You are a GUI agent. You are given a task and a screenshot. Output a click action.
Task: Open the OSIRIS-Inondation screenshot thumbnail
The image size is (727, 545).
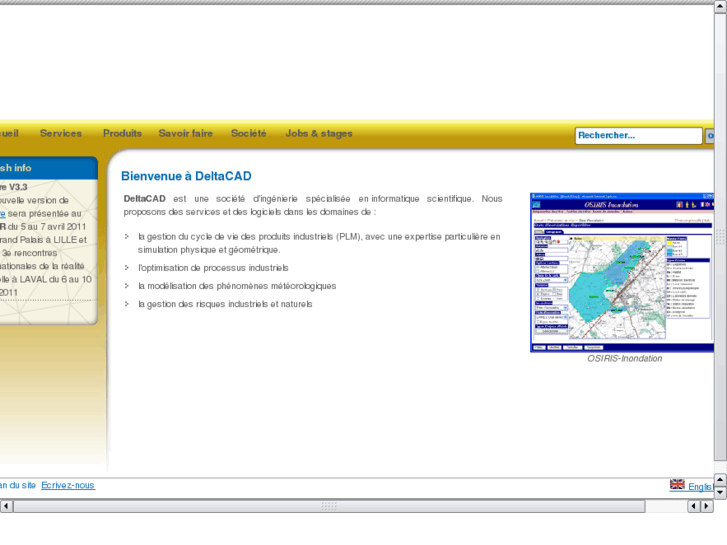click(622, 272)
